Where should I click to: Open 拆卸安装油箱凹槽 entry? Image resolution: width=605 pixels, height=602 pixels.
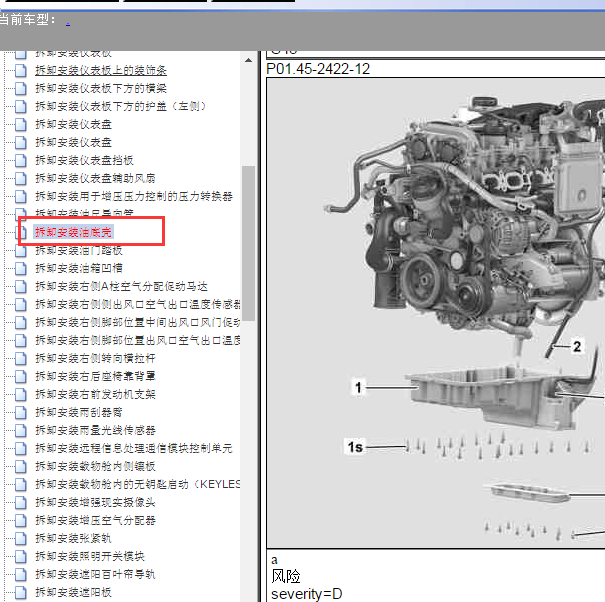[x=79, y=268]
